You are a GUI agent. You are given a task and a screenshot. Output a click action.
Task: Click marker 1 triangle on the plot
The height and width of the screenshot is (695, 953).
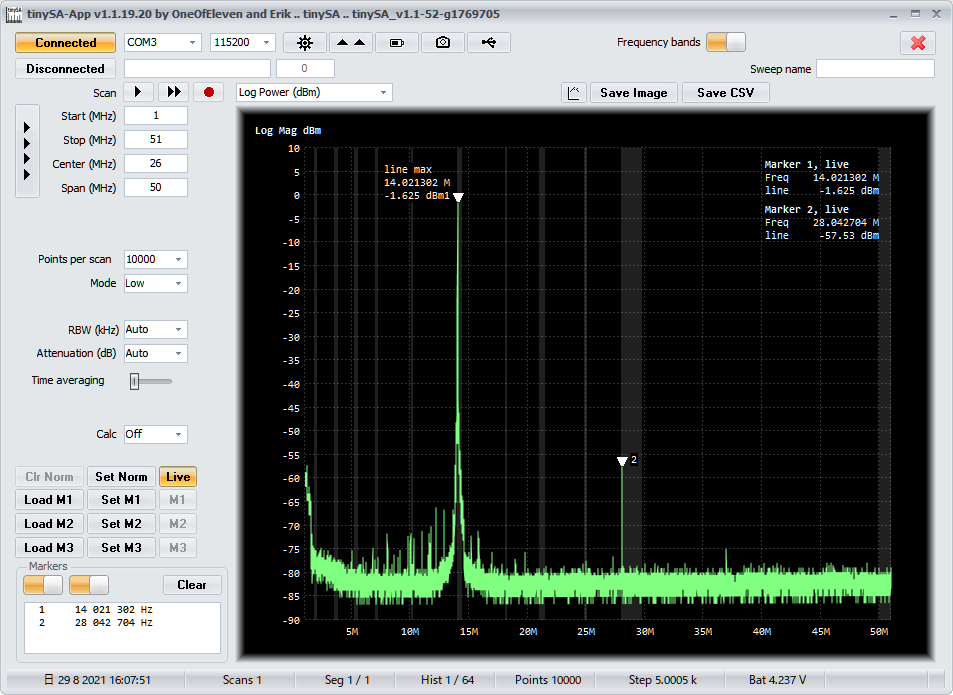(458, 197)
